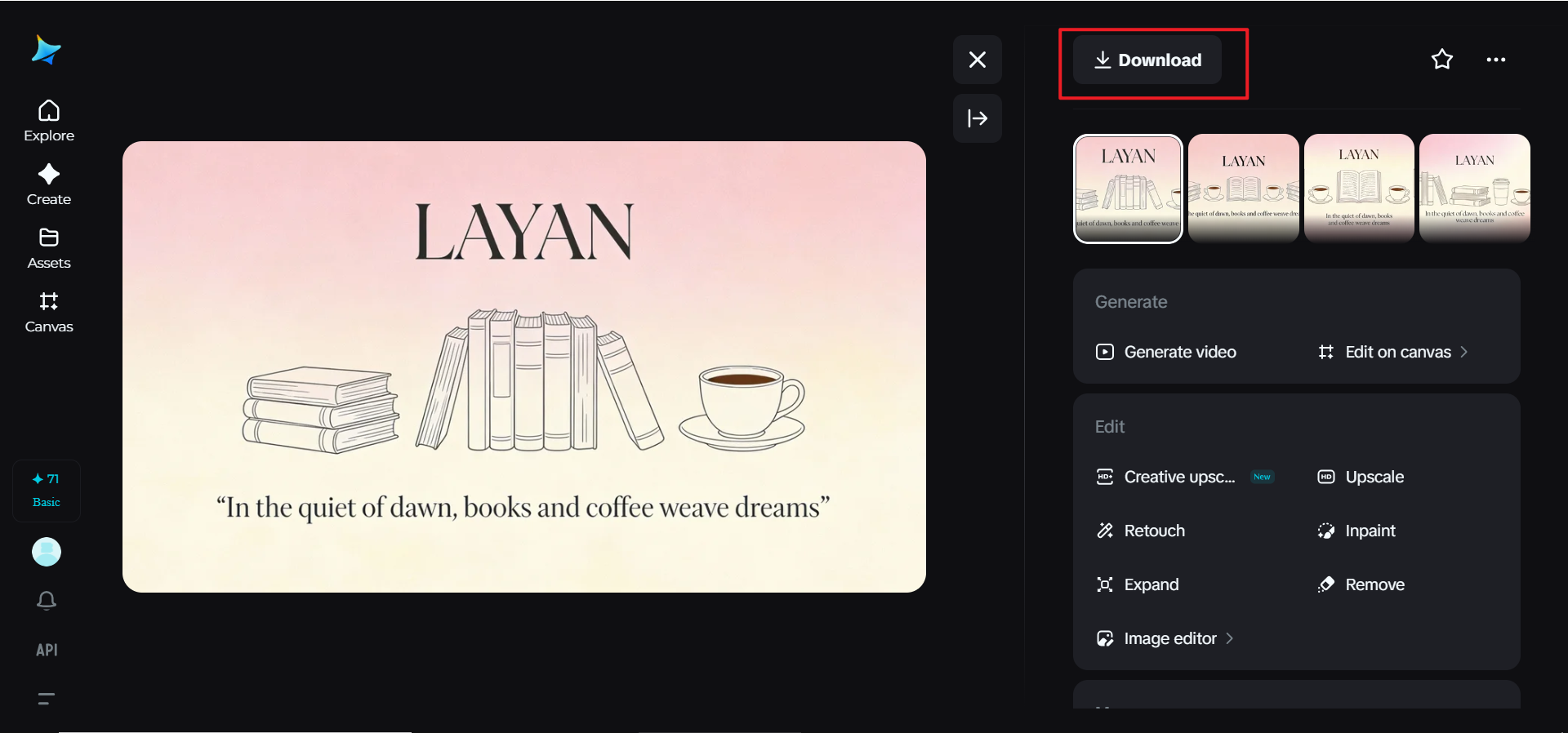Select the Remove tool

point(1361,584)
